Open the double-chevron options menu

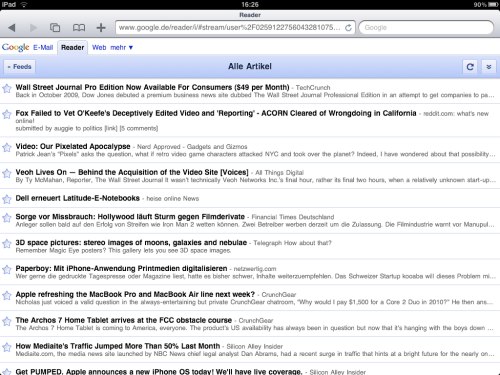tap(489, 67)
